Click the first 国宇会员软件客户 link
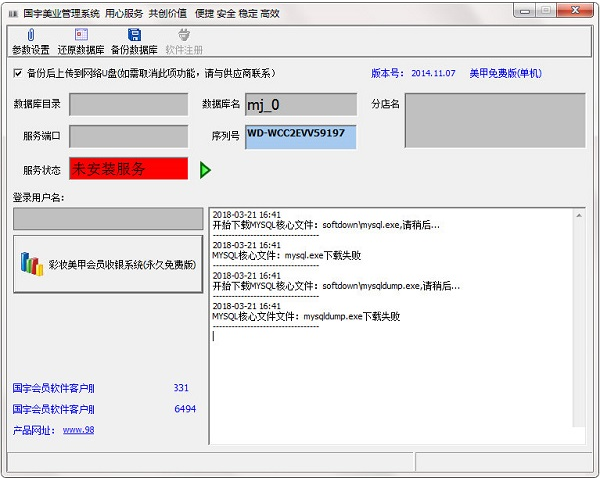600x478 pixels. 54,388
